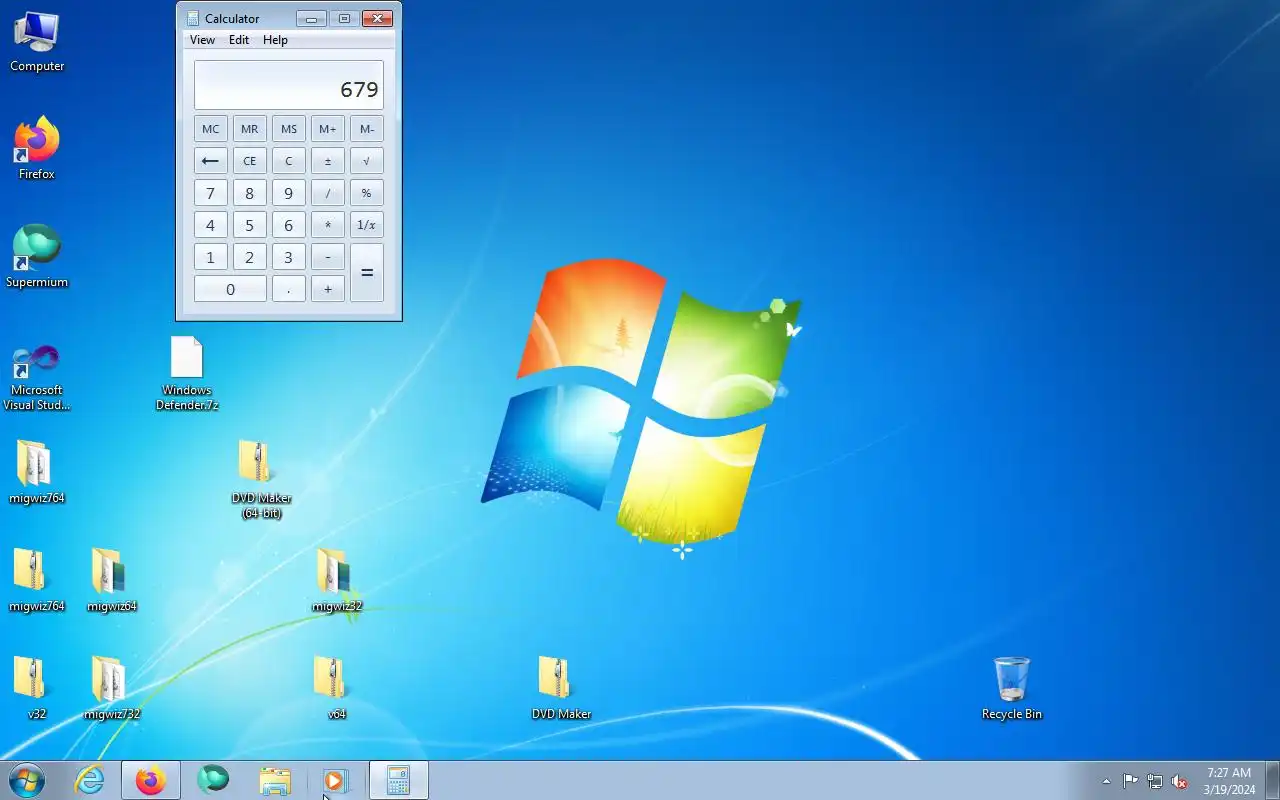
Task: Select the Firefox desktop shortcut
Action: (37, 149)
